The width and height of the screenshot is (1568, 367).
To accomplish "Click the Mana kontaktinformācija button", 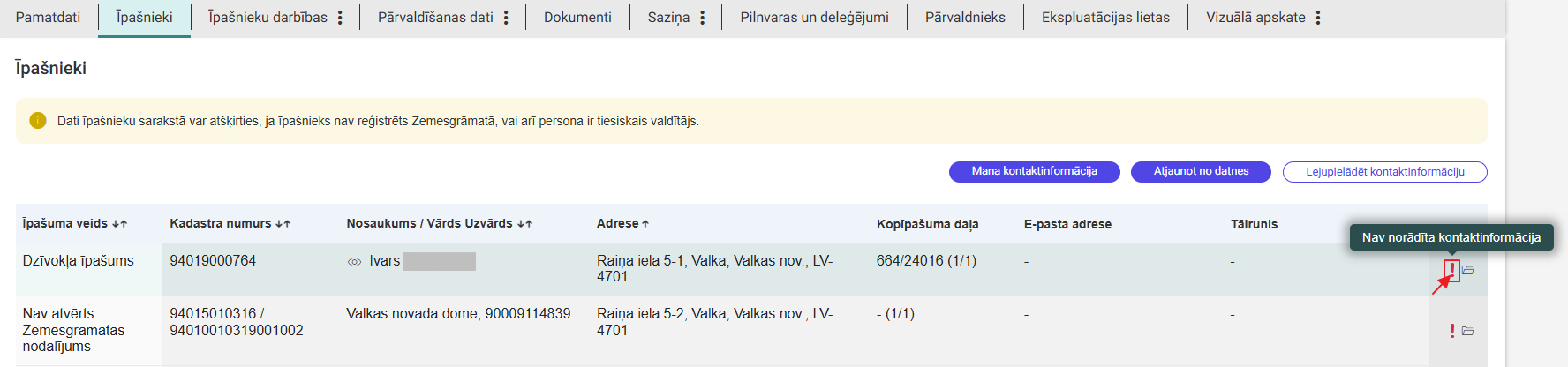I will [1034, 171].
